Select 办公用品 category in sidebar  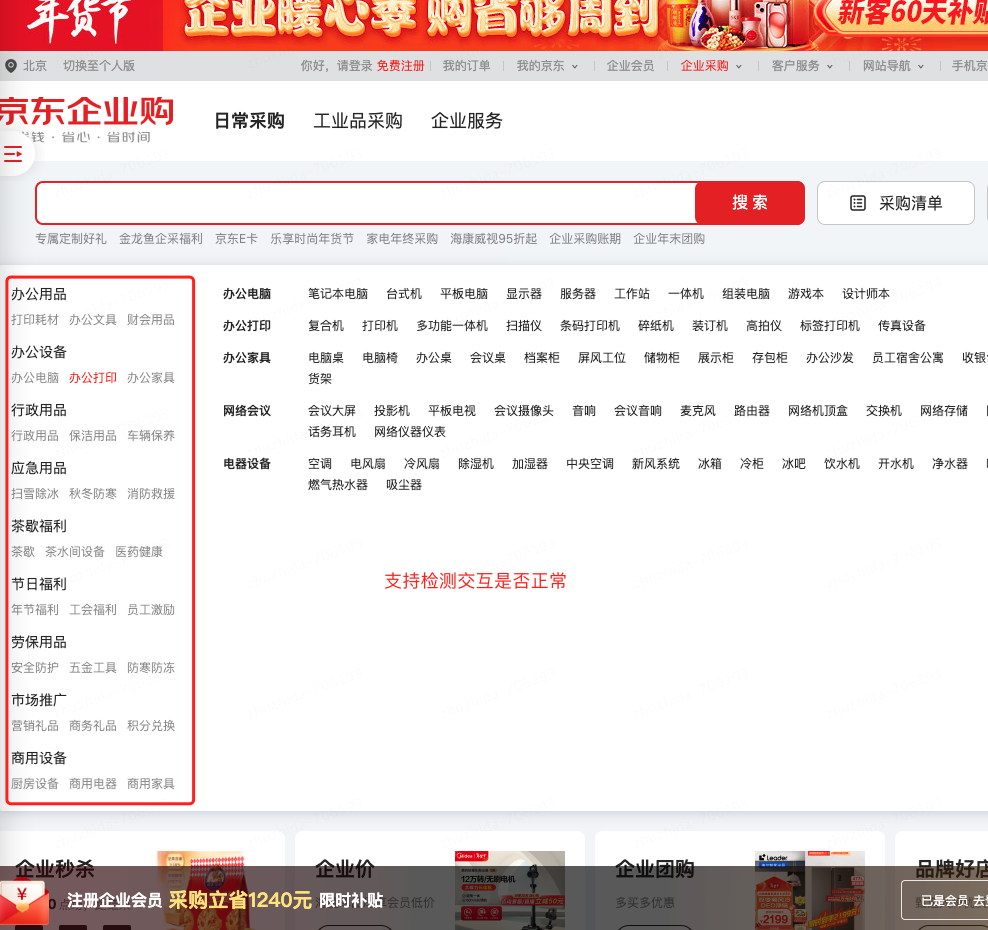click(x=39, y=294)
